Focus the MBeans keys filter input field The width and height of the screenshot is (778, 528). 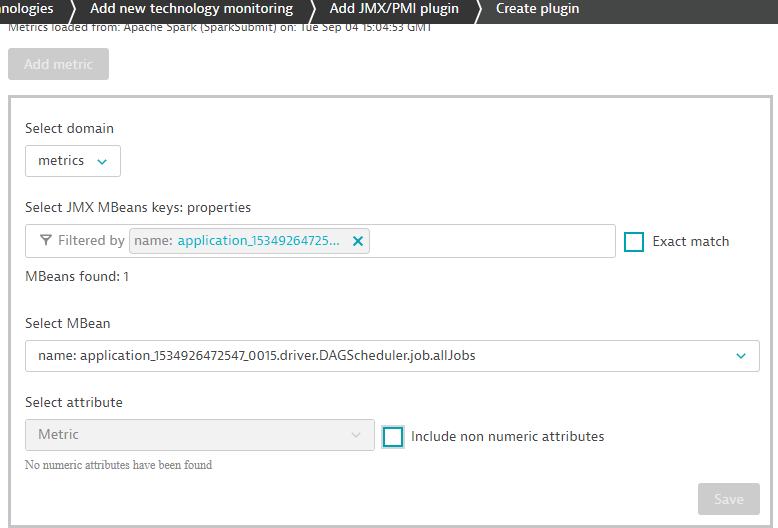click(490, 241)
